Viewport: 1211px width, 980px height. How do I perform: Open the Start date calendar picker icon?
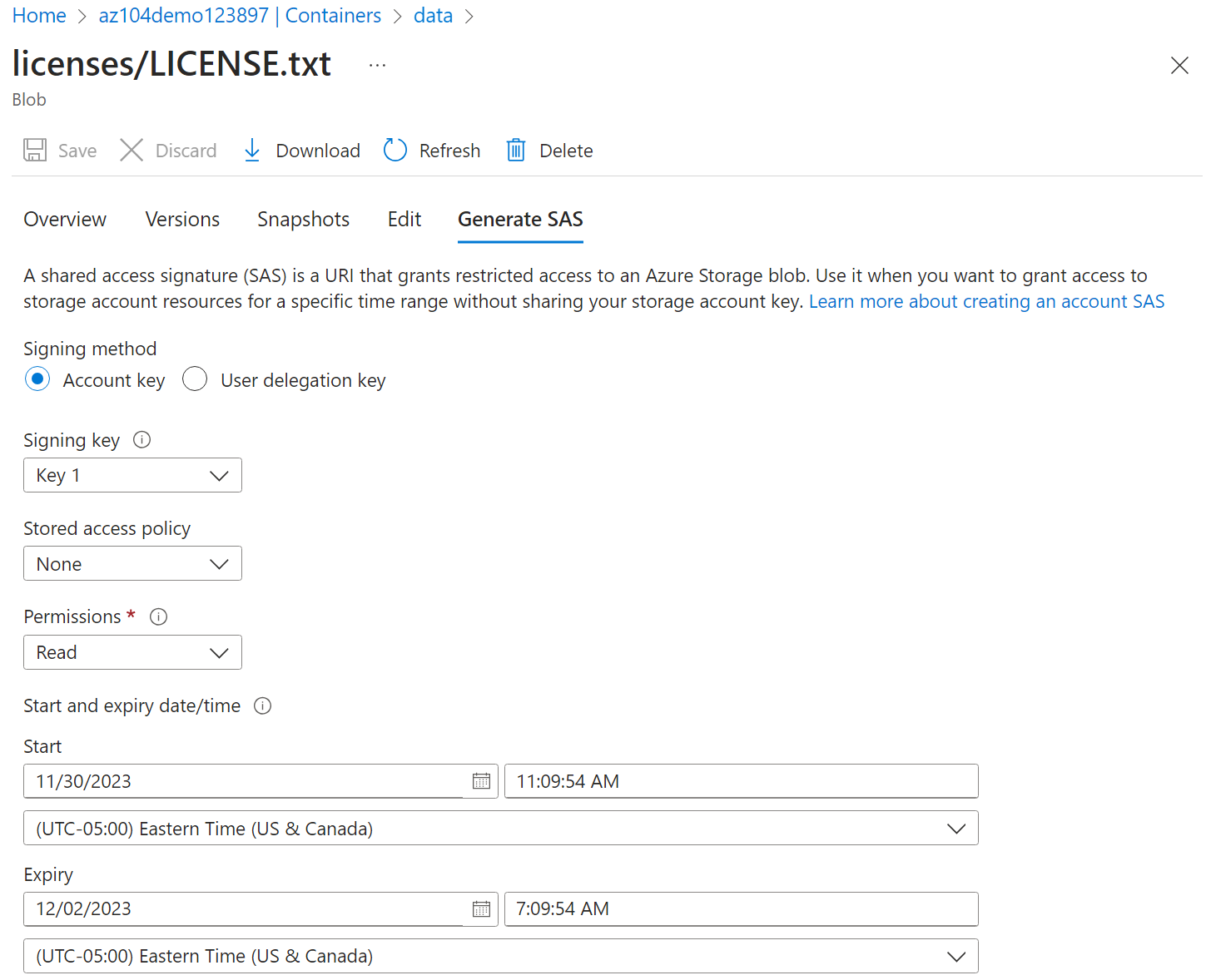click(x=481, y=781)
